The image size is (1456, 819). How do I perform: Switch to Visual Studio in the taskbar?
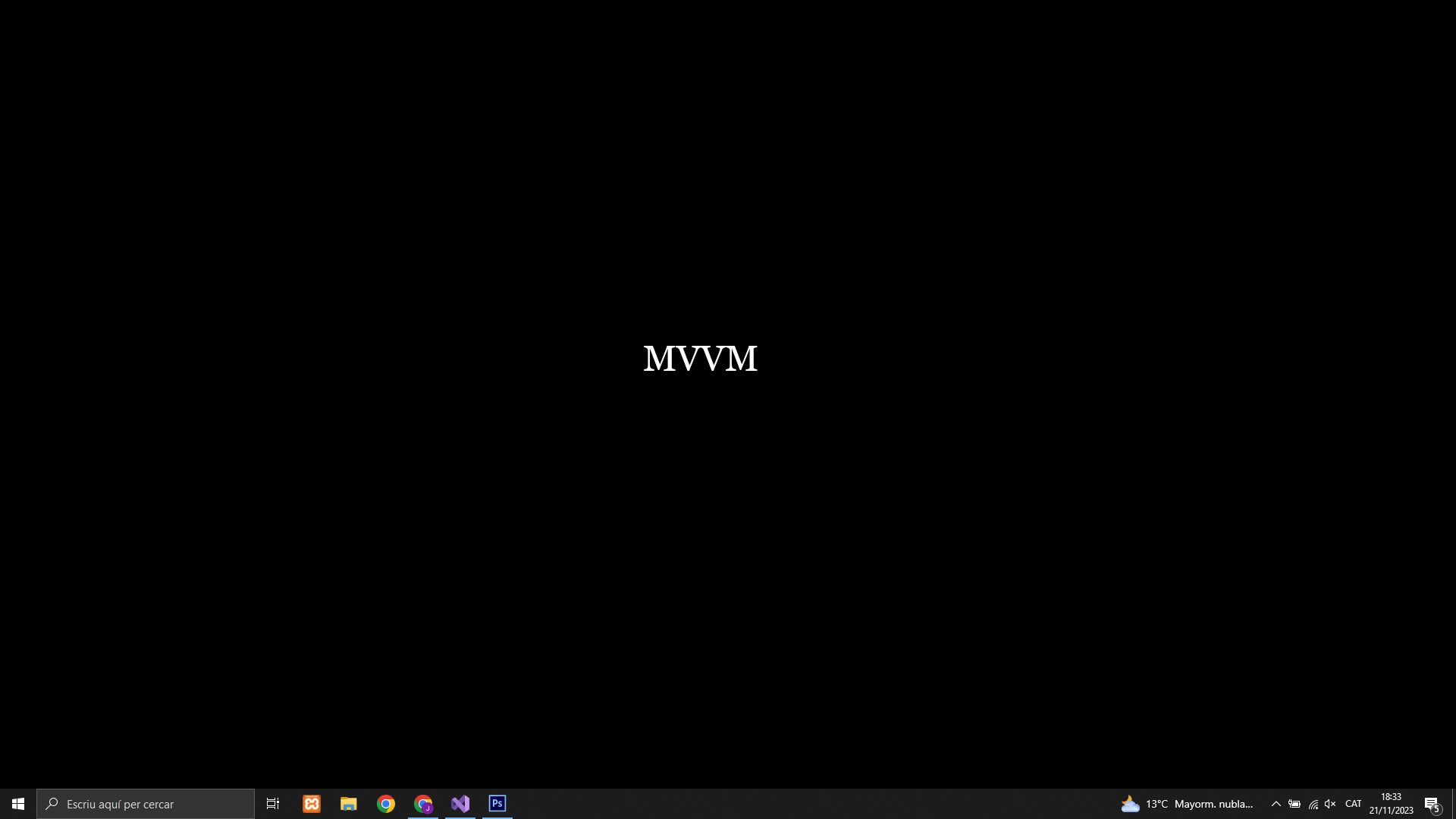[460, 804]
